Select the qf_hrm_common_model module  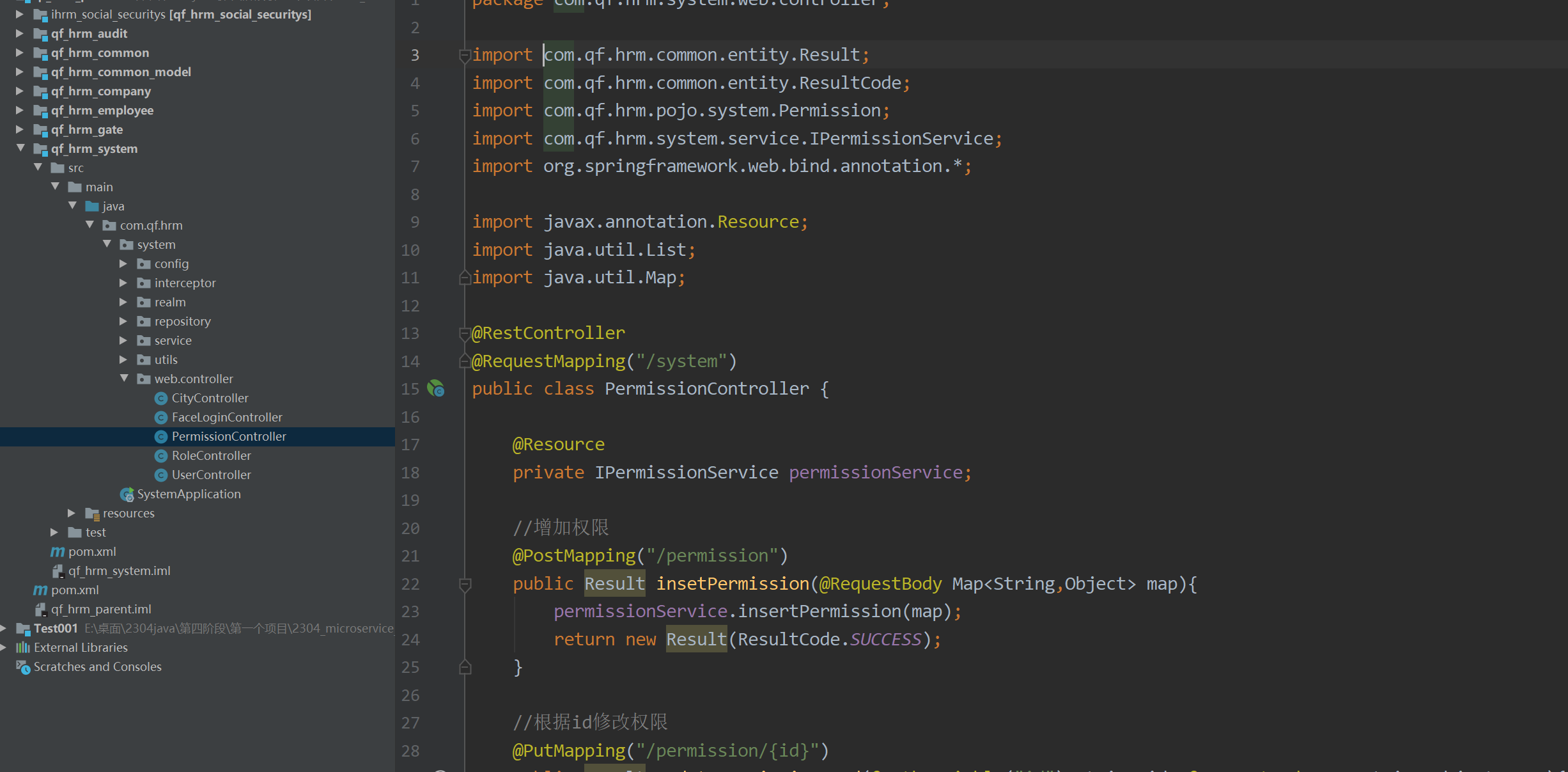click(x=121, y=72)
